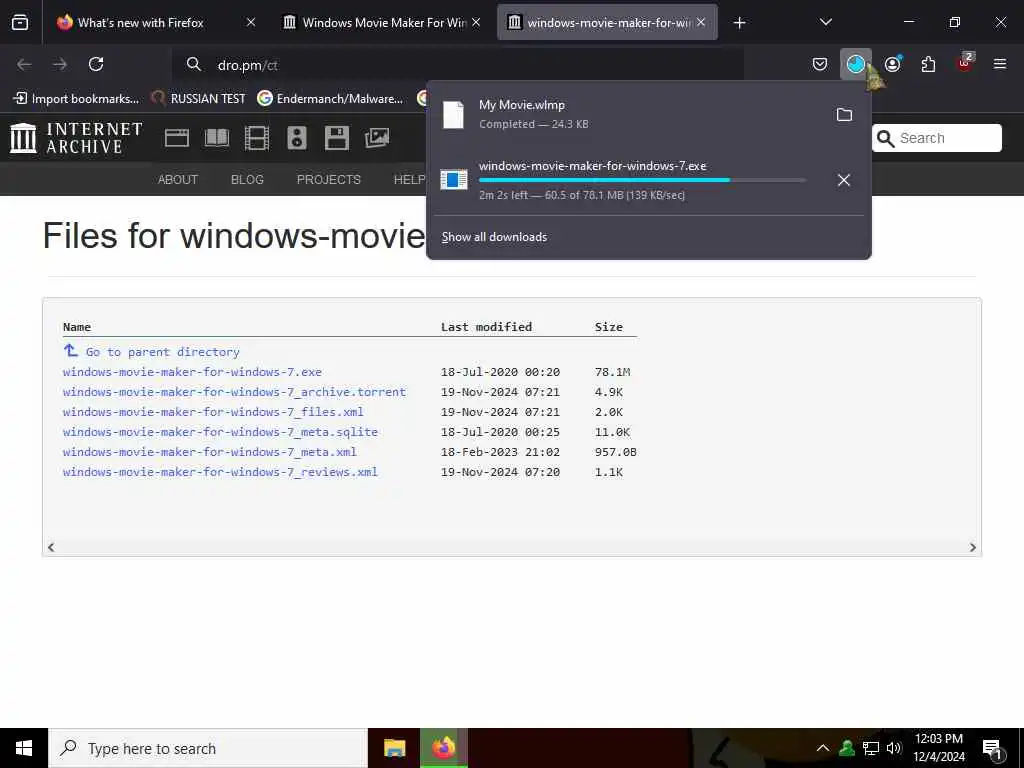Click the 78.1M size cell

[x=613, y=372]
